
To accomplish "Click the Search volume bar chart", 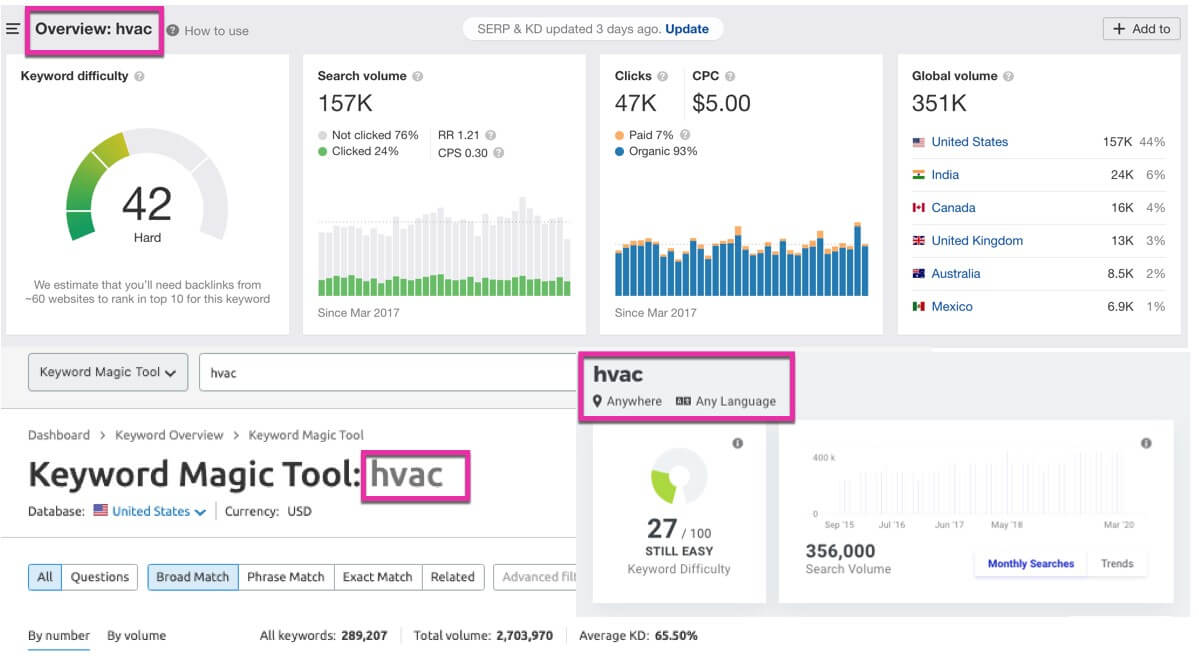I will coord(444,246).
